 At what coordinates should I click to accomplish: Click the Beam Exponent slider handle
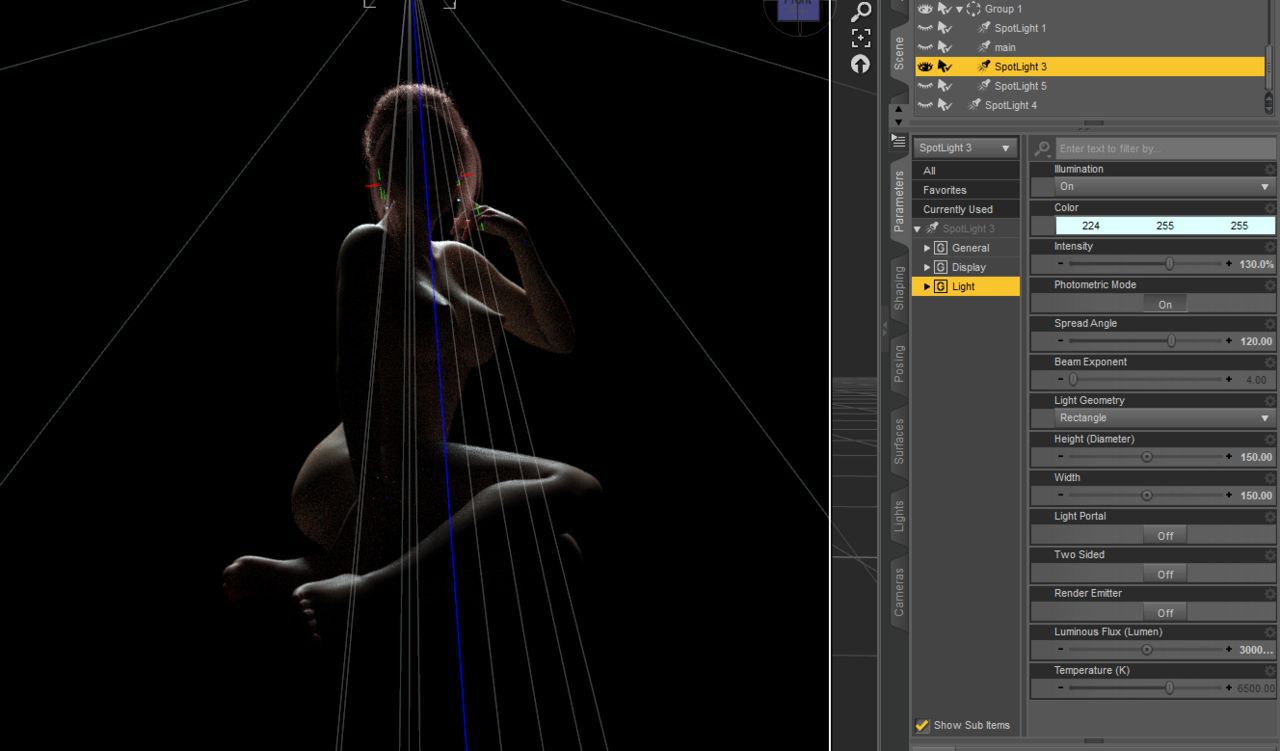[1073, 380]
